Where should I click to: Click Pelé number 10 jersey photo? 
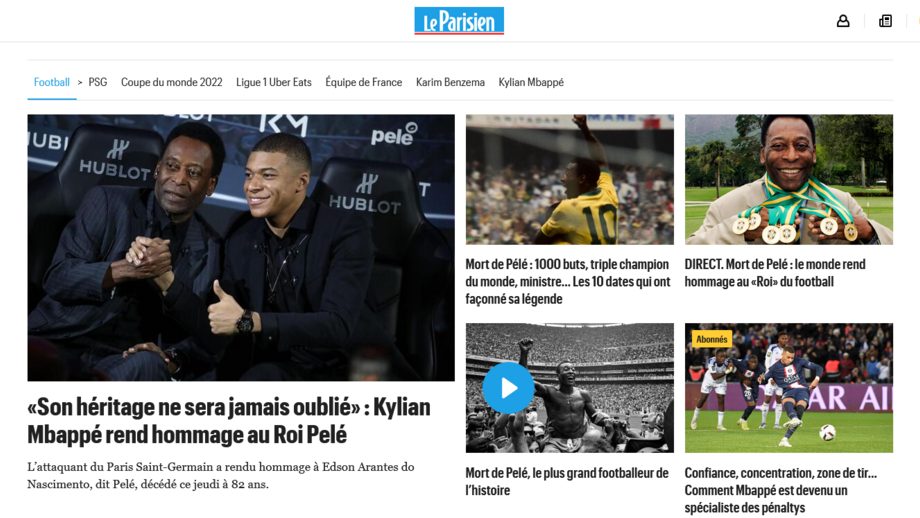[570, 180]
